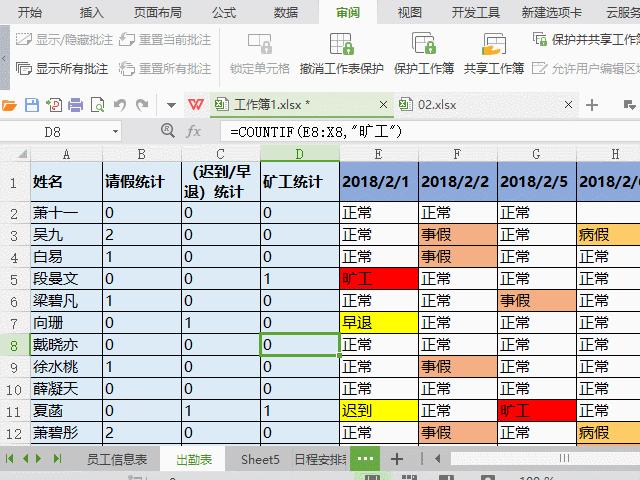The height and width of the screenshot is (480, 640).
Task: Click Show All Comments icon
Action: 24,68
